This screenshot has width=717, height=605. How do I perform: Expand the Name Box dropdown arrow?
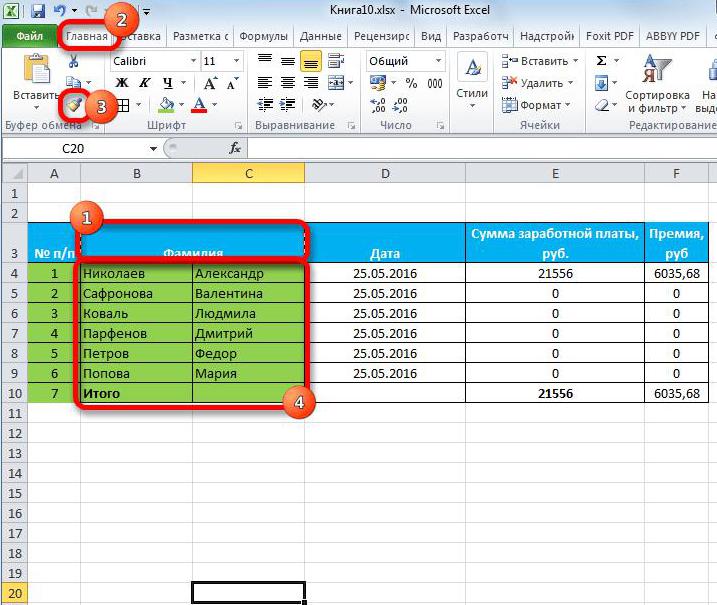(153, 149)
